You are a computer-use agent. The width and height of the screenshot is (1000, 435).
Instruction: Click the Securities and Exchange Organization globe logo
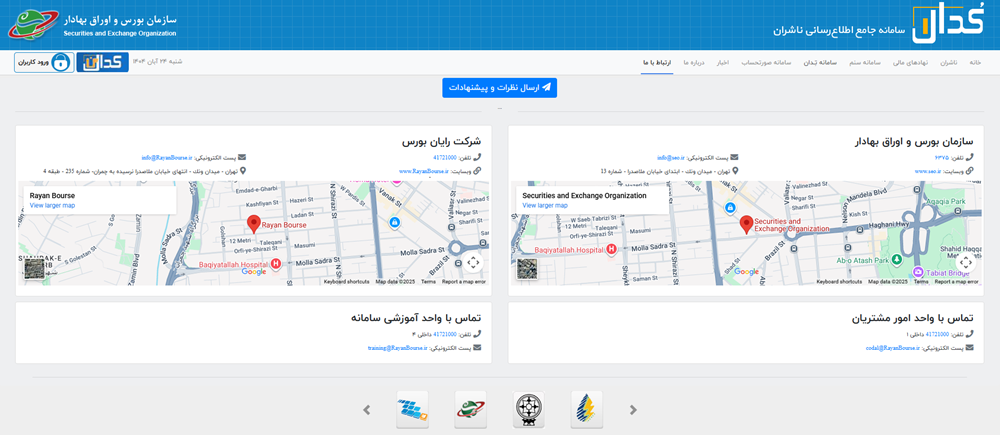(29, 24)
